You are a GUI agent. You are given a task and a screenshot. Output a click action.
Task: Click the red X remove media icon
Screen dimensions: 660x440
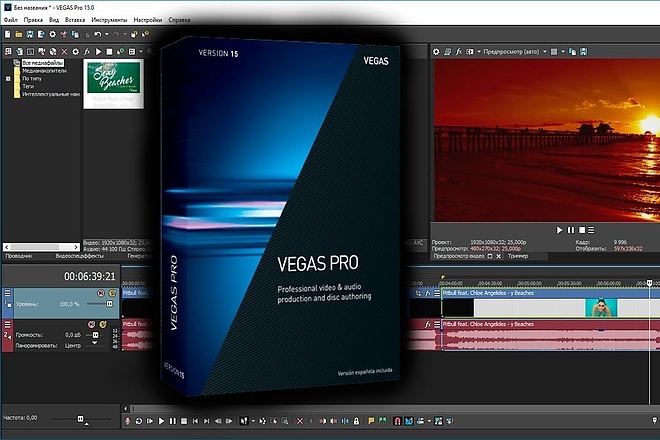(64, 51)
